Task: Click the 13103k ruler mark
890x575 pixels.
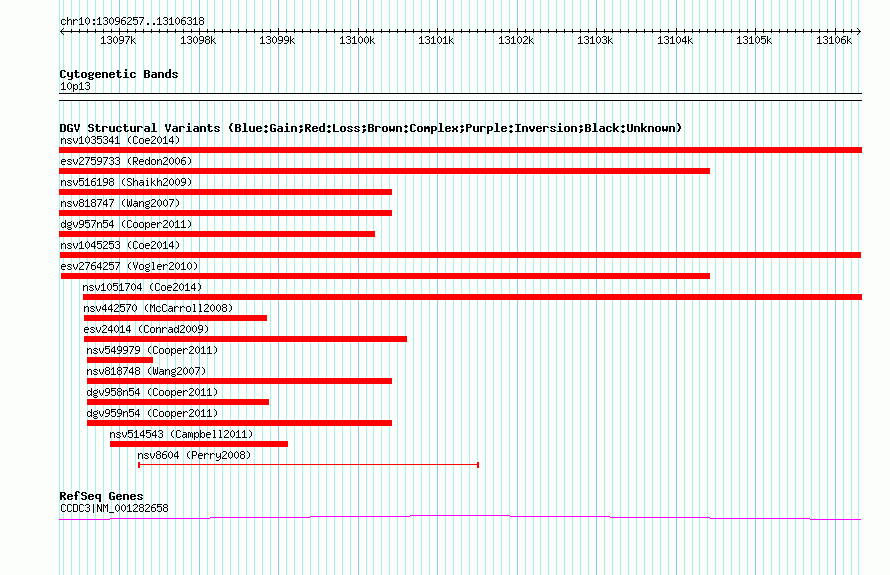Action: [x=595, y=40]
